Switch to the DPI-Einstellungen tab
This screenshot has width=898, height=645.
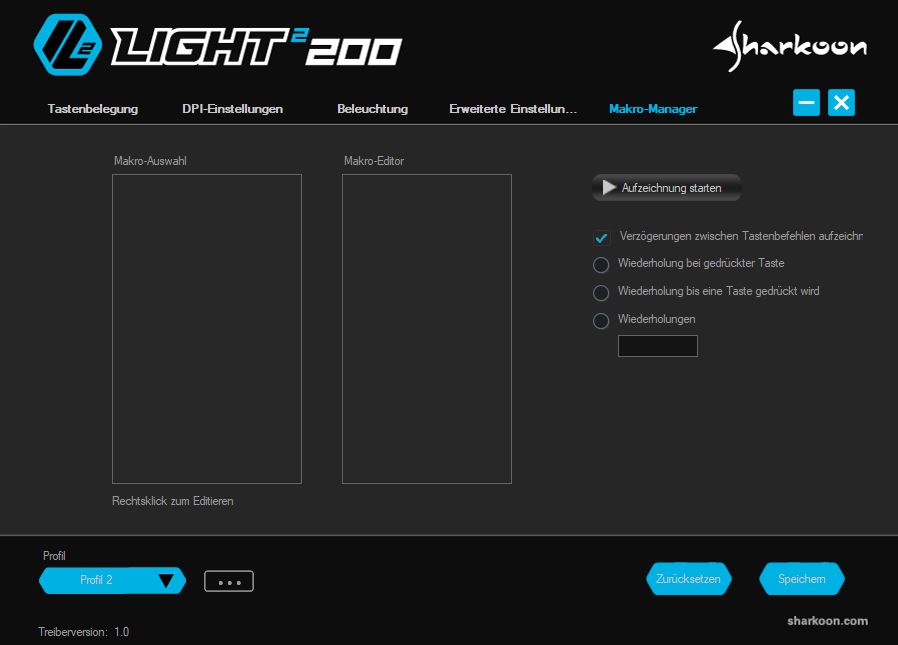232,109
